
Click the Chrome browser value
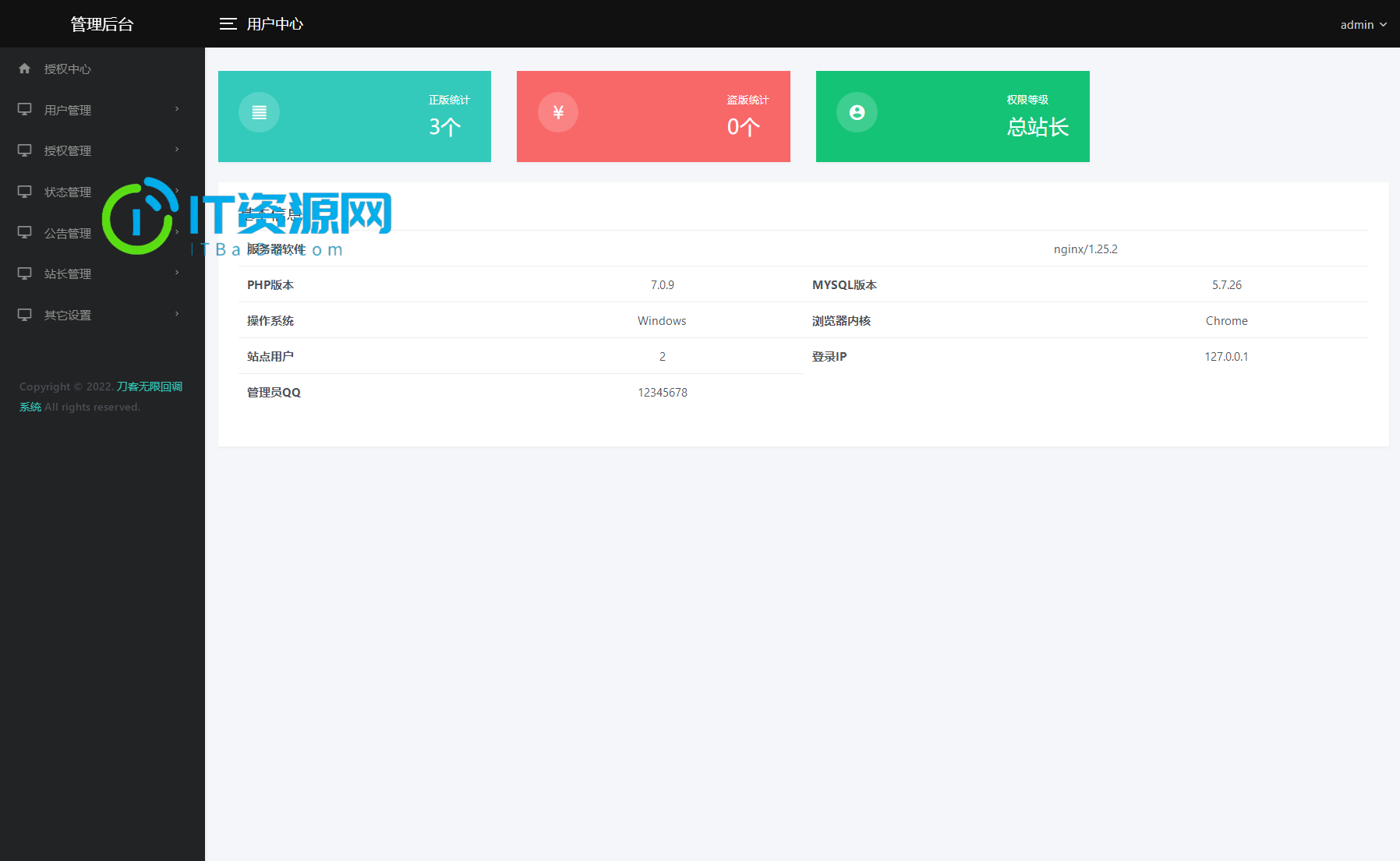(1227, 321)
